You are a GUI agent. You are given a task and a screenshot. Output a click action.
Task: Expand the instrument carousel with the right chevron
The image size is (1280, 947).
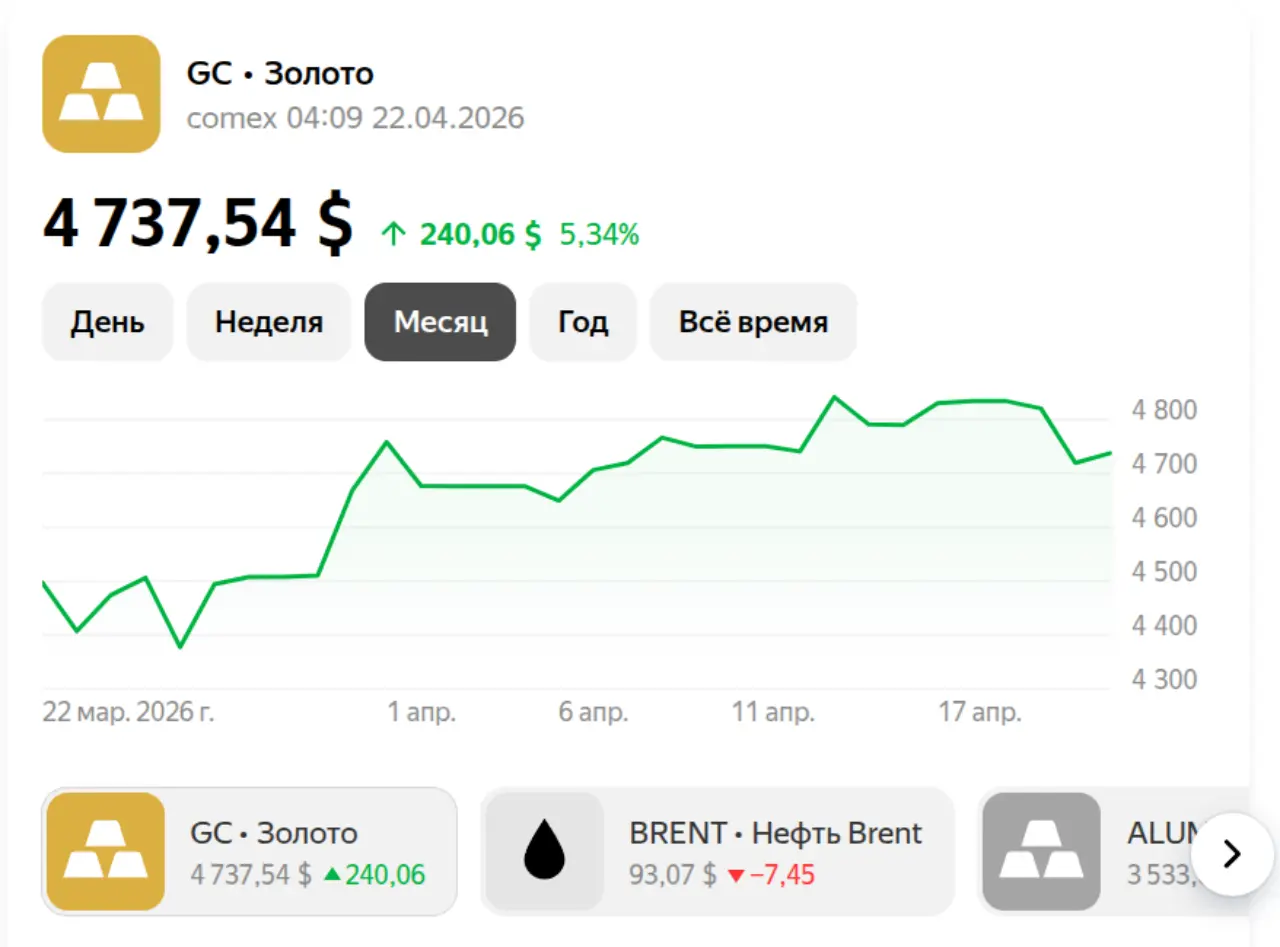click(x=1231, y=855)
